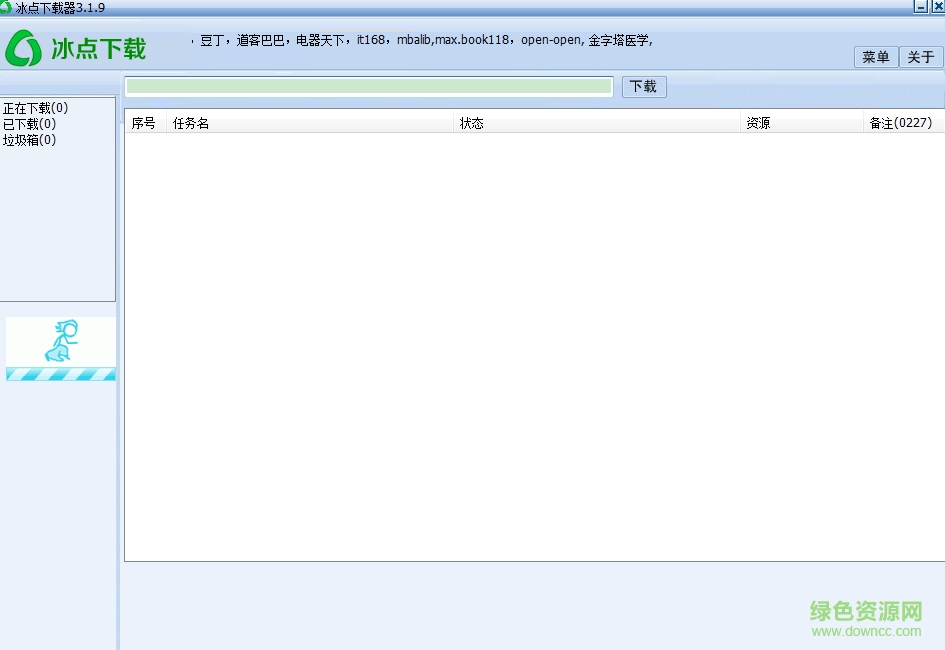Click the 状态 status column header
Image resolution: width=945 pixels, height=650 pixels.
click(x=471, y=123)
